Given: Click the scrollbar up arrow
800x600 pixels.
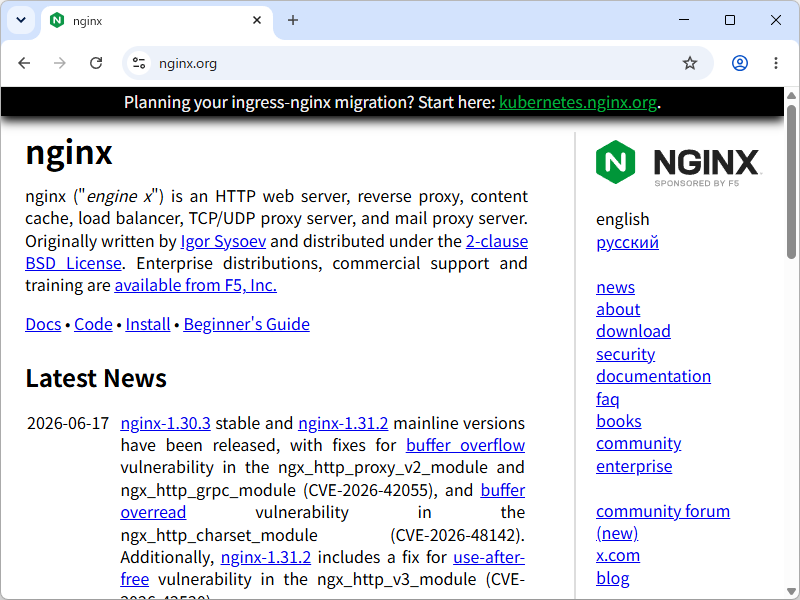Looking at the screenshot, I should (791, 95).
